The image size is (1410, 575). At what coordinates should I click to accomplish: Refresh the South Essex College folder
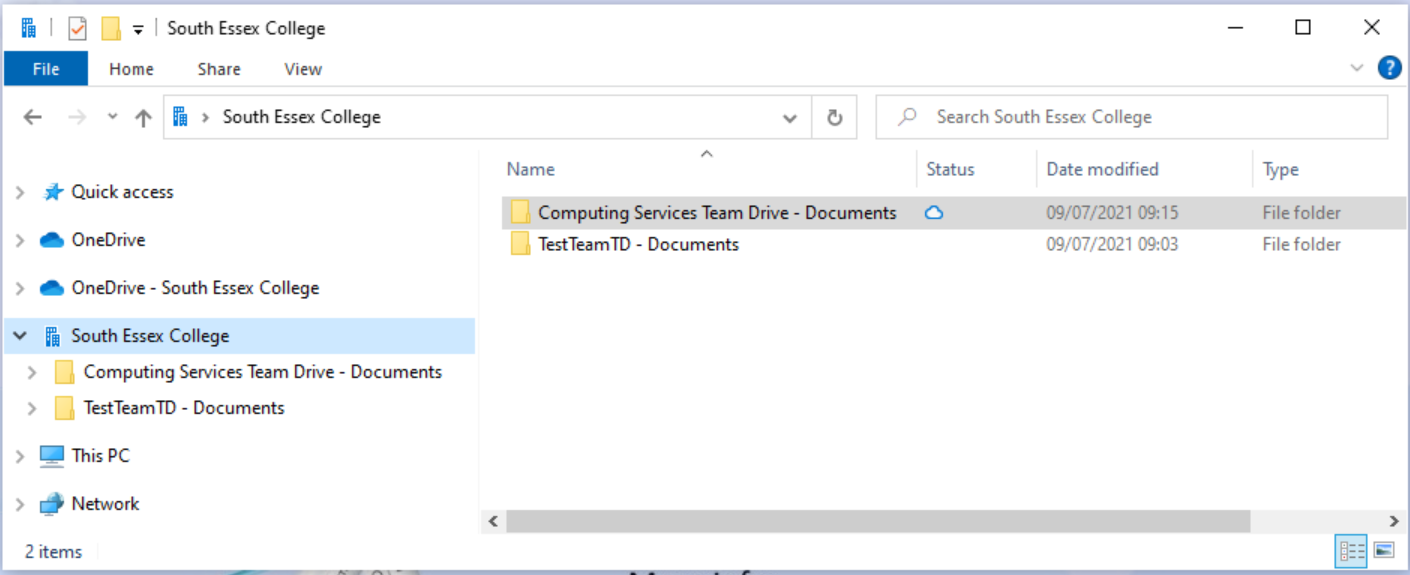(834, 118)
